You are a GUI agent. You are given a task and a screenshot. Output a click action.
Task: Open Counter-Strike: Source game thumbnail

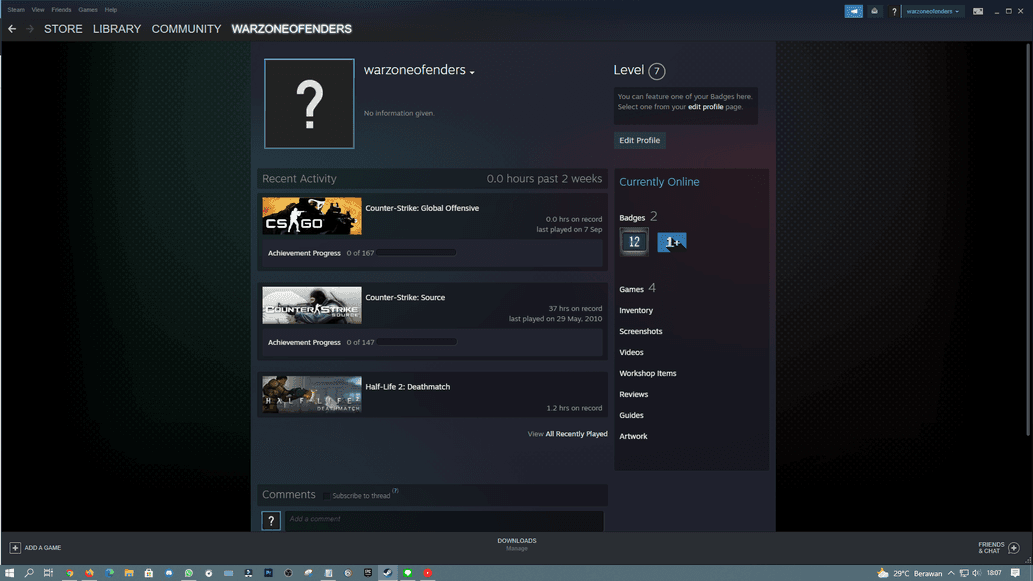(312, 305)
